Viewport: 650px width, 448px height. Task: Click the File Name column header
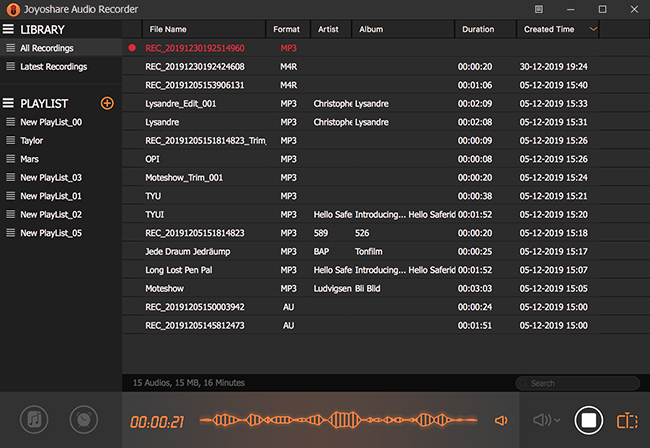click(x=166, y=29)
